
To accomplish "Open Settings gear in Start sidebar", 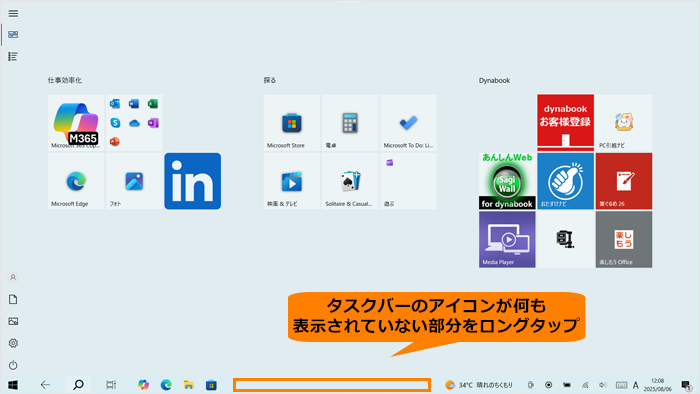I will (13, 343).
